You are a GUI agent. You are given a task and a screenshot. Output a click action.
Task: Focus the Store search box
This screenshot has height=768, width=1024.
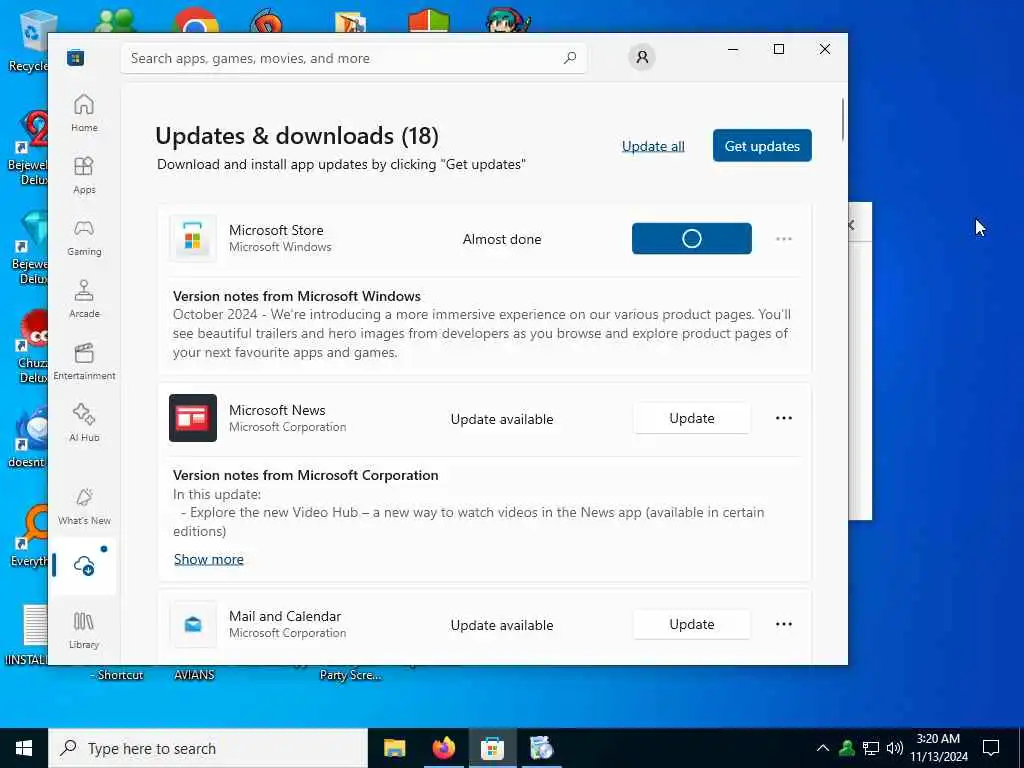pos(353,58)
